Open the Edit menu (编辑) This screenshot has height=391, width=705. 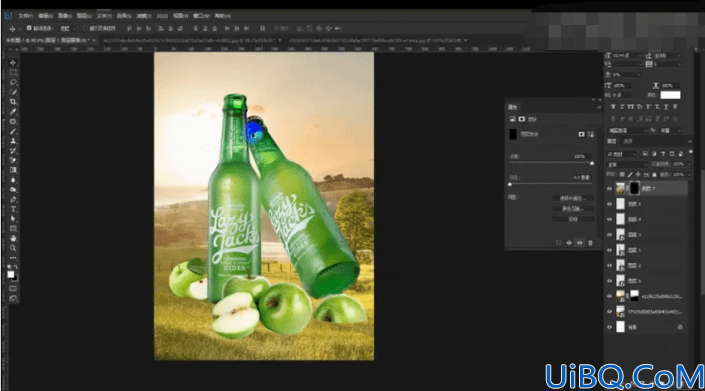[45, 16]
